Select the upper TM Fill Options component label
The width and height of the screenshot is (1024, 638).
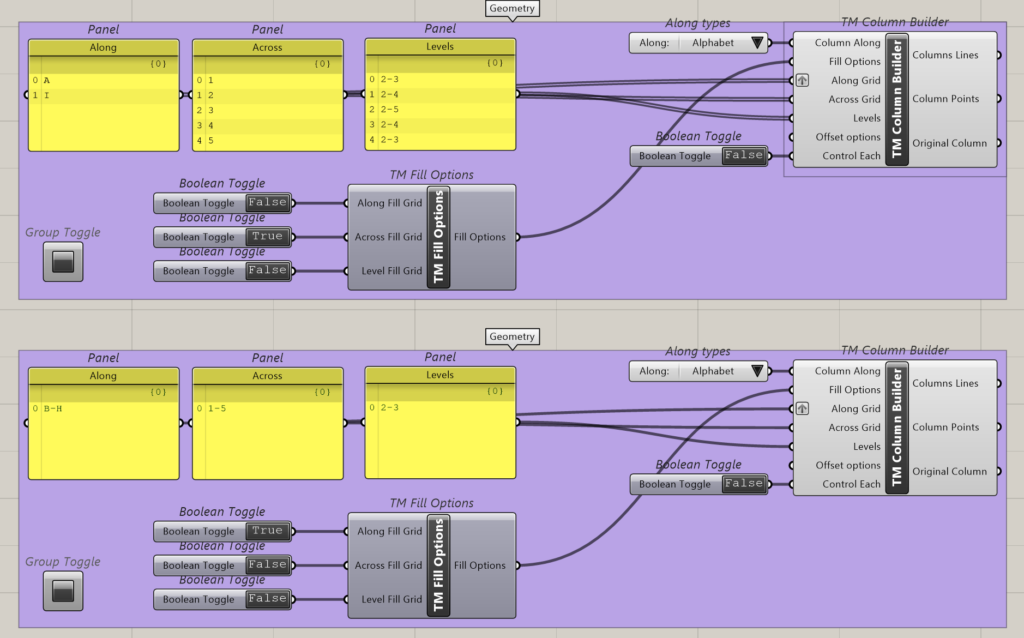pos(439,237)
